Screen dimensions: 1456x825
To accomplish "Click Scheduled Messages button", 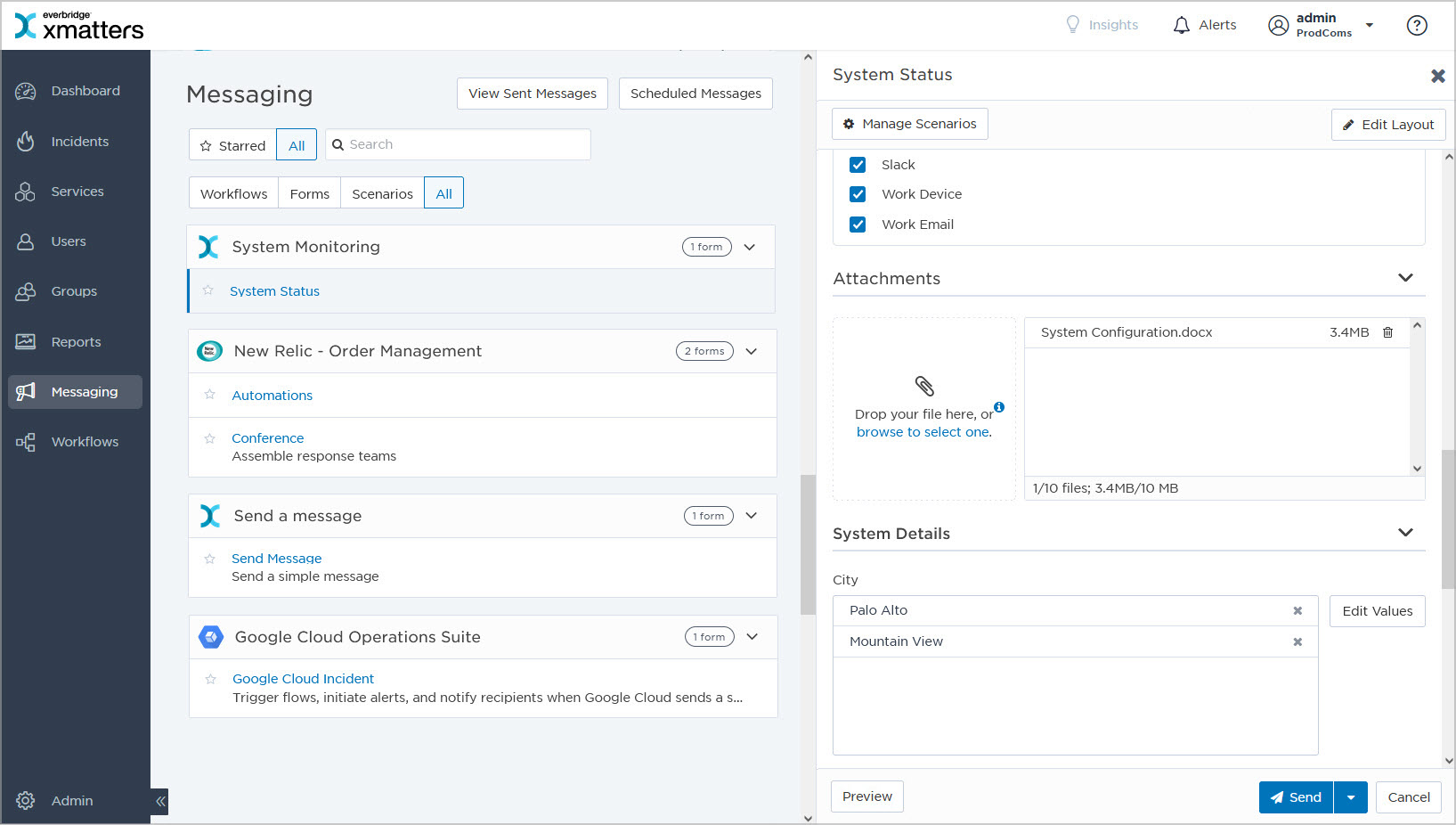I will pyautogui.click(x=695, y=94).
